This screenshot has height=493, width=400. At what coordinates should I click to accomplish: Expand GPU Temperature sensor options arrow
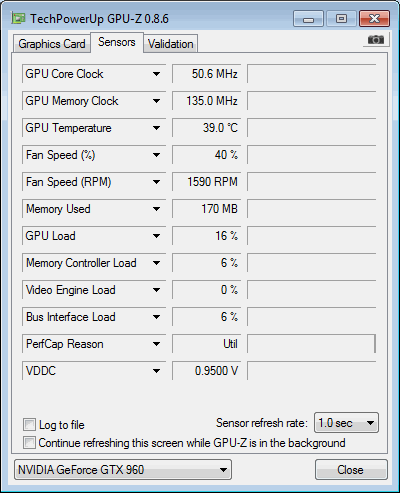coord(156,128)
